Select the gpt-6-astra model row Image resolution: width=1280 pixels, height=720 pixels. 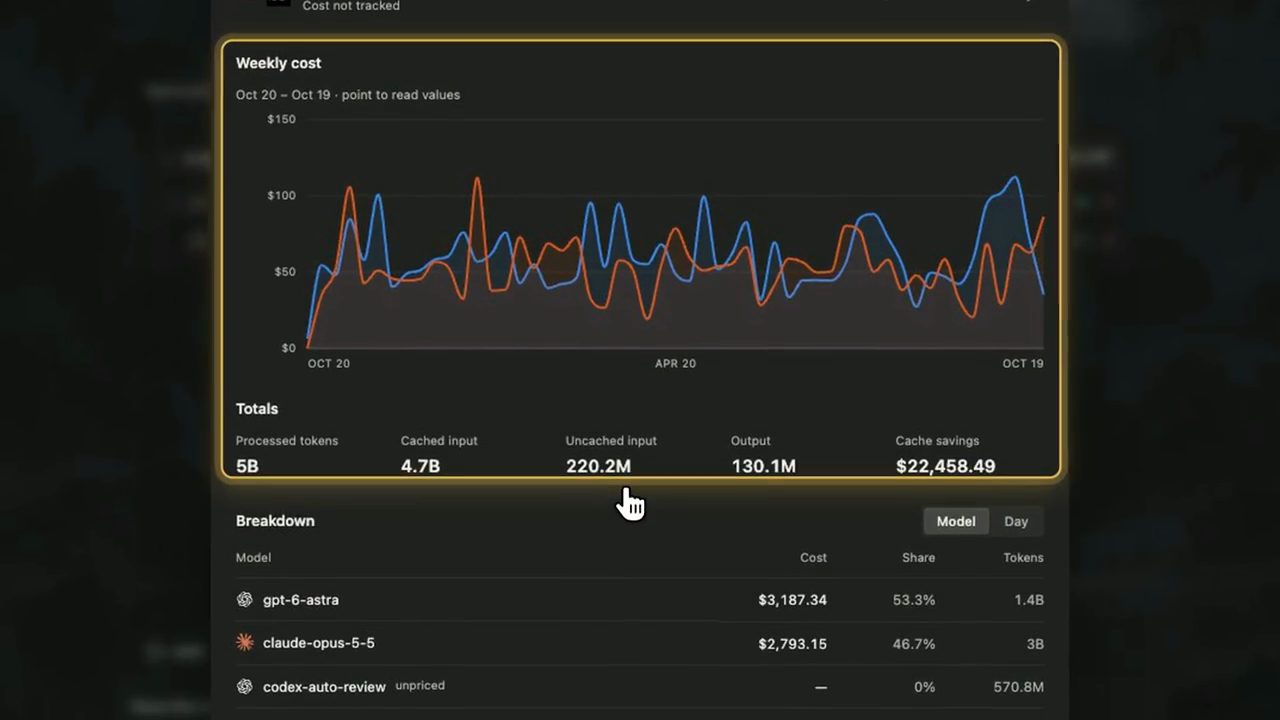[640, 600]
